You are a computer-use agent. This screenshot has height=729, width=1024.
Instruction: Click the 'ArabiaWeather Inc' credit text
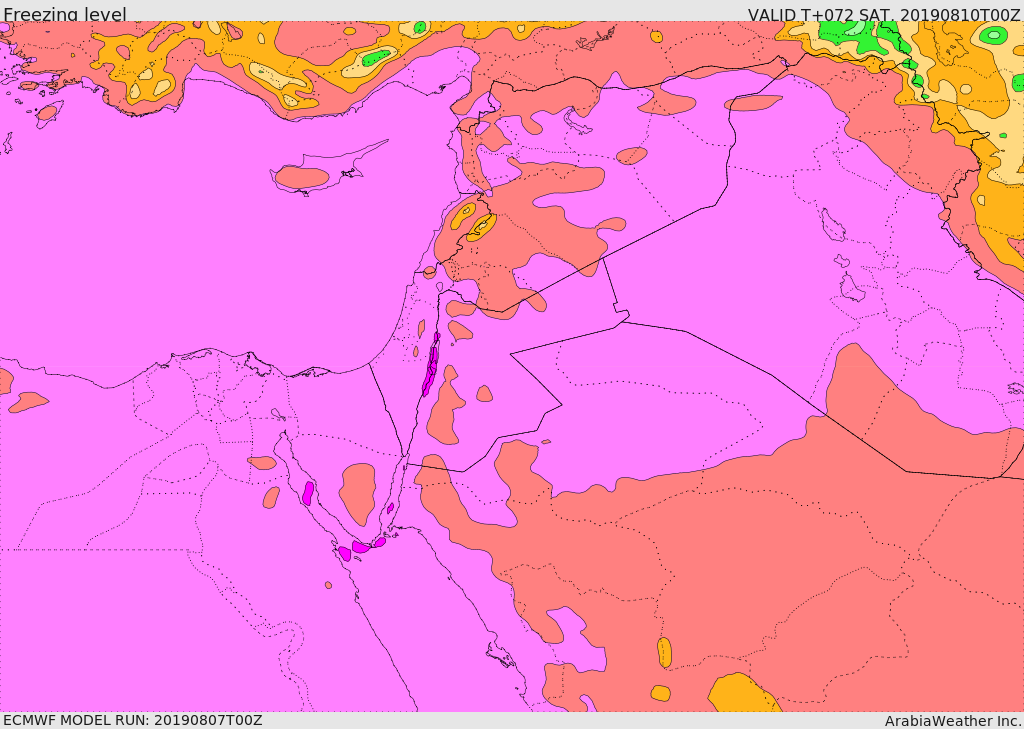click(x=953, y=721)
